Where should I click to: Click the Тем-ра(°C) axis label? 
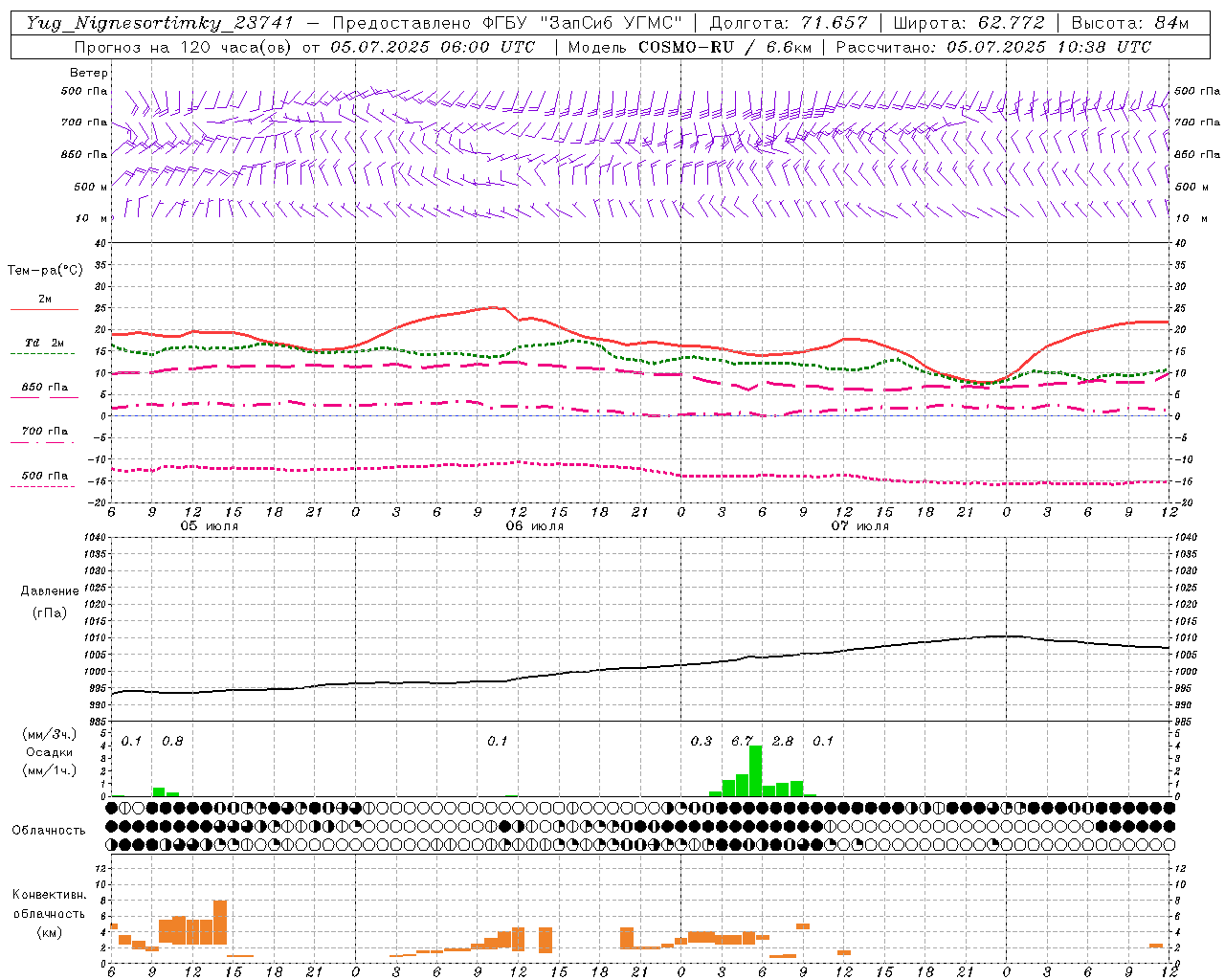[45, 271]
